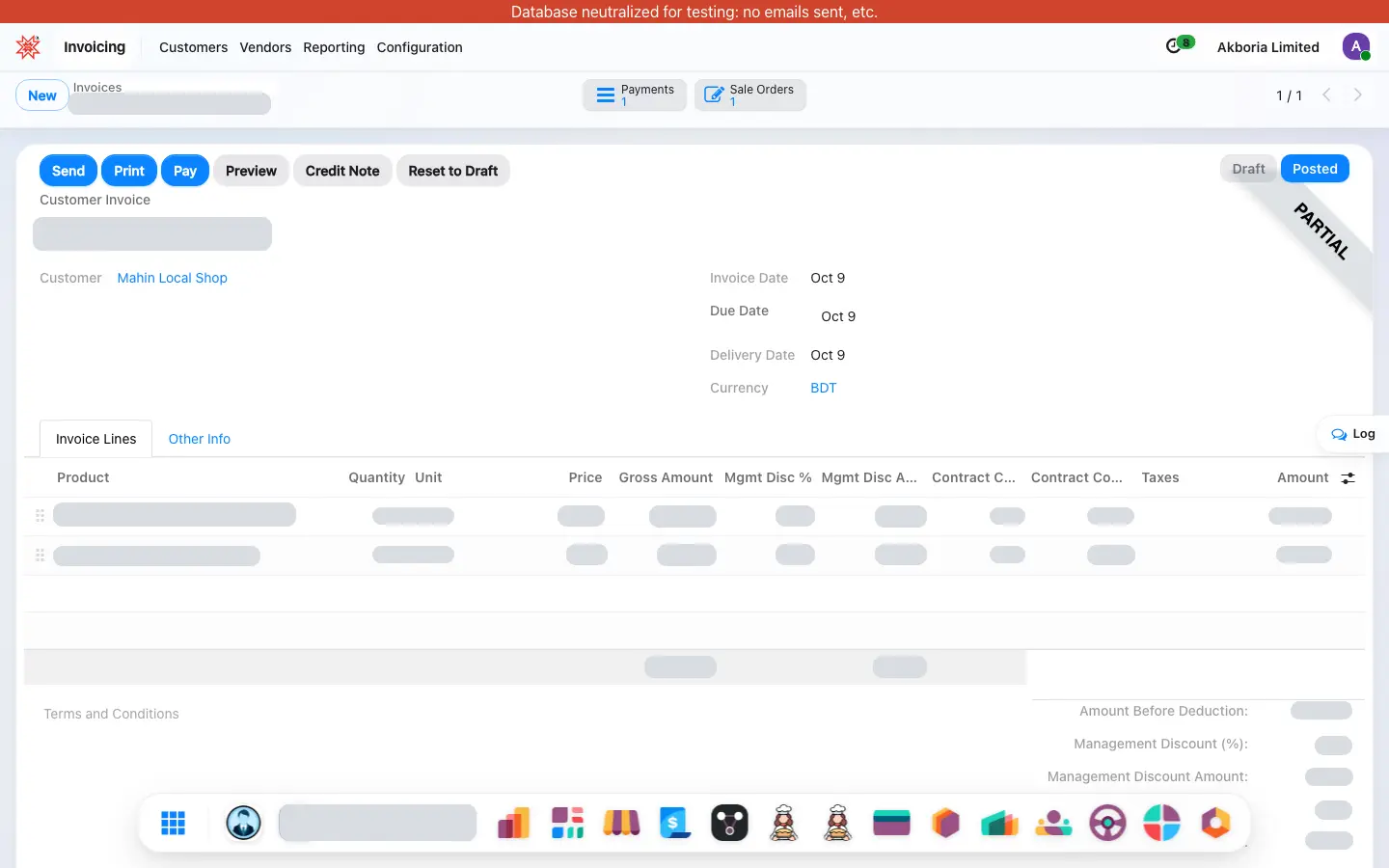This screenshot has width=1389, height=868.
Task: Open the Mahin Local Shop customer link
Action: (x=173, y=278)
